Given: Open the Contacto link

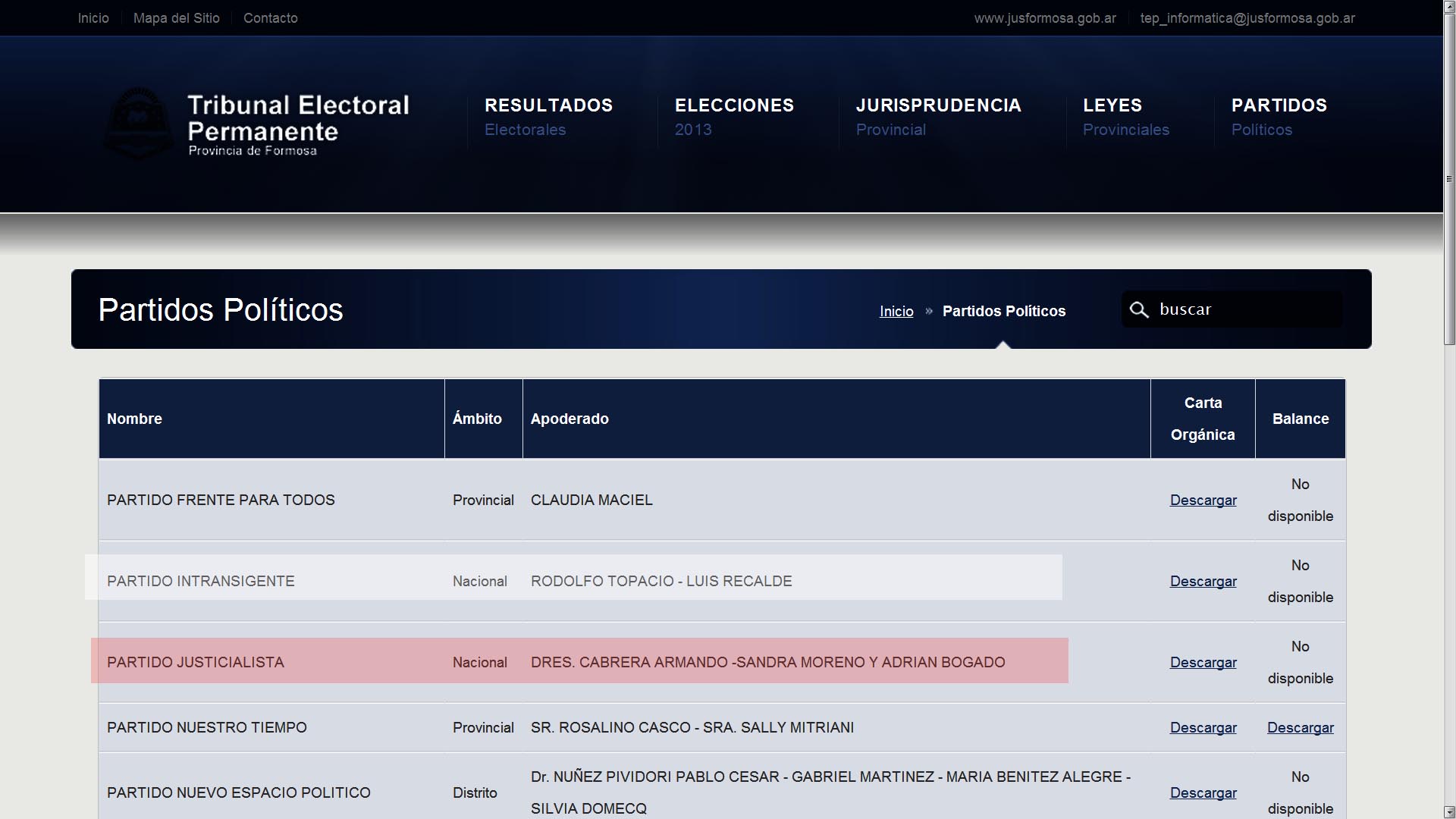Looking at the screenshot, I should pyautogui.click(x=271, y=18).
